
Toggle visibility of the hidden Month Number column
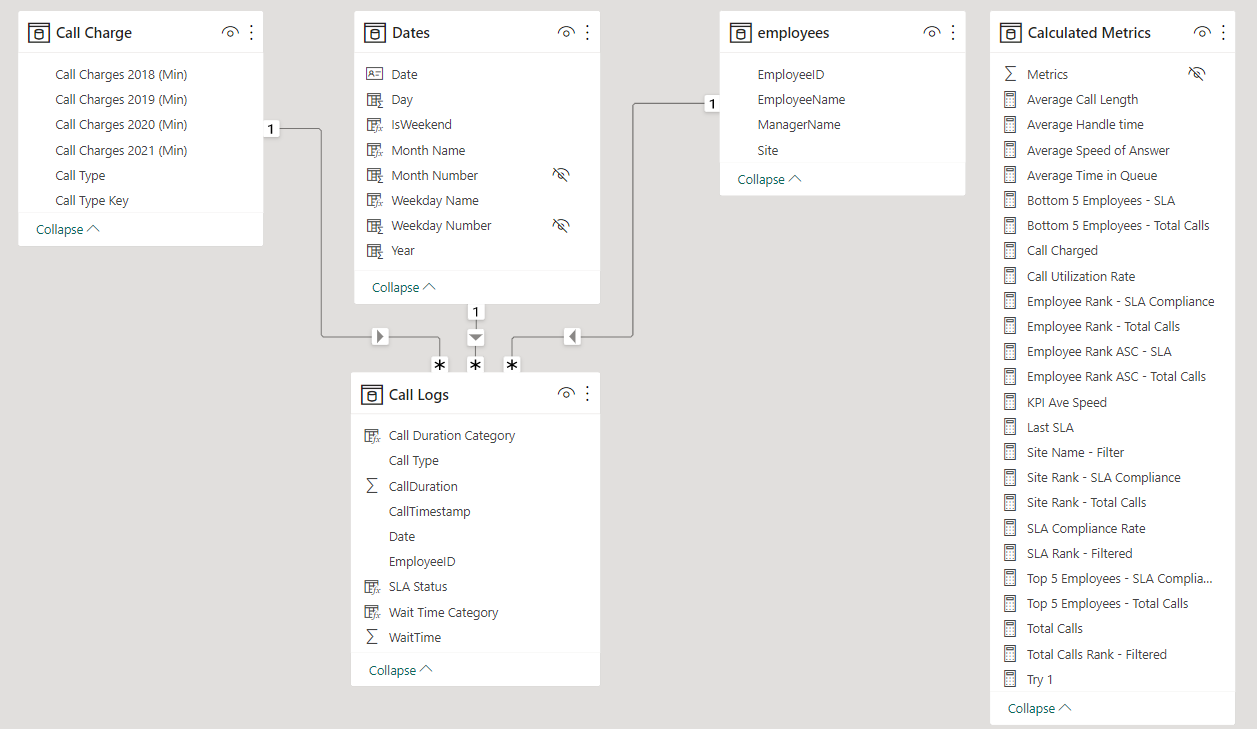[561, 174]
